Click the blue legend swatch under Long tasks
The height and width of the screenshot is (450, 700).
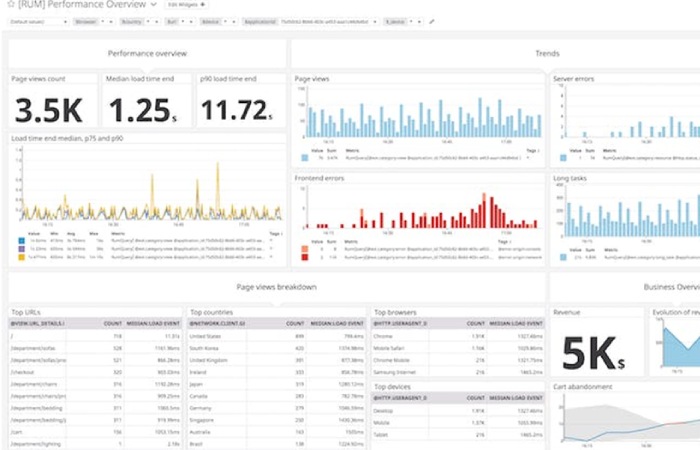click(x=563, y=257)
